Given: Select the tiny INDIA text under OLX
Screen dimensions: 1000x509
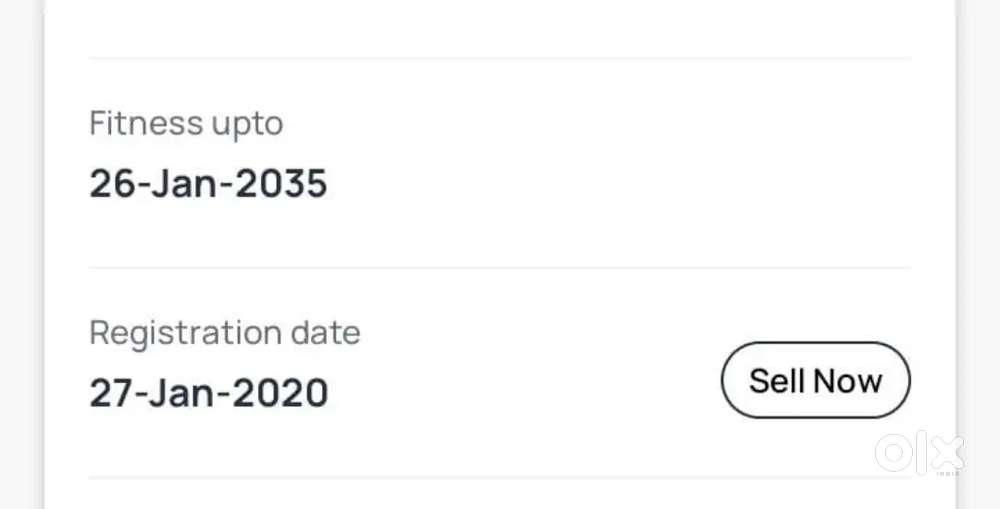Looking at the screenshot, I should (947, 473).
